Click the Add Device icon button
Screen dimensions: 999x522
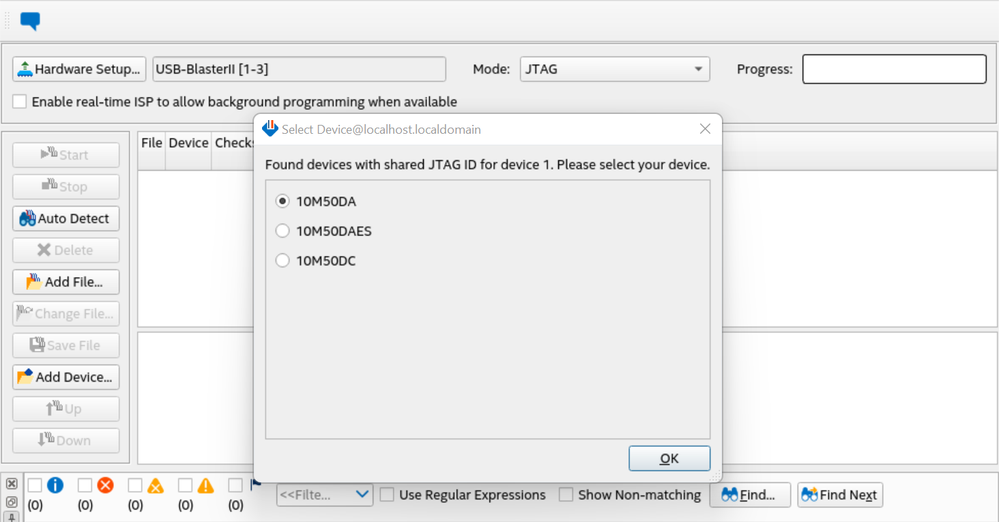coord(66,377)
